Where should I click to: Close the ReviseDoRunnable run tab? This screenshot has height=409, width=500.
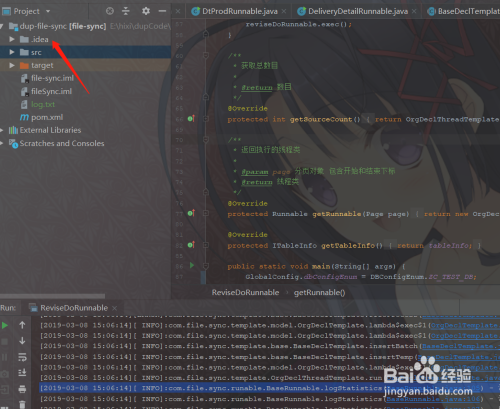coord(114,308)
